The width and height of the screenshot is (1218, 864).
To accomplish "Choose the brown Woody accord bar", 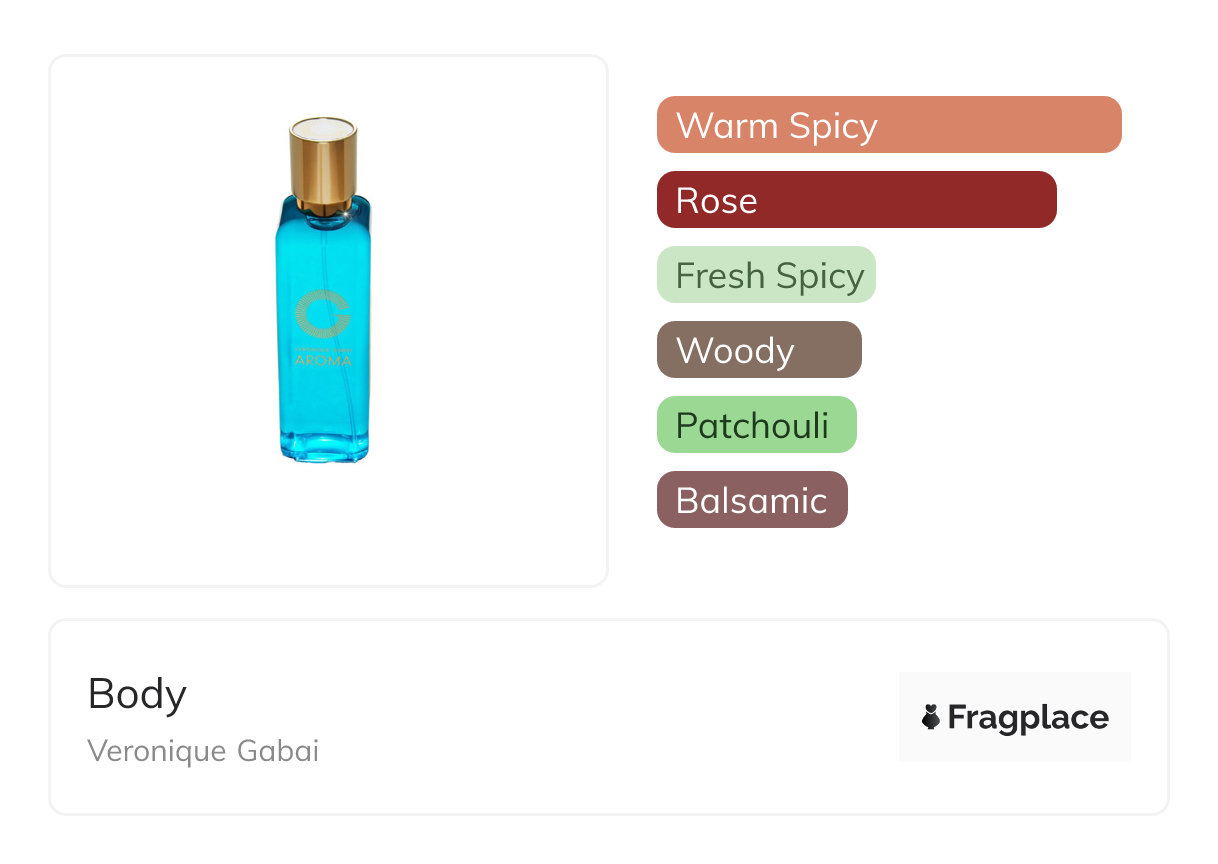I will pyautogui.click(x=758, y=350).
